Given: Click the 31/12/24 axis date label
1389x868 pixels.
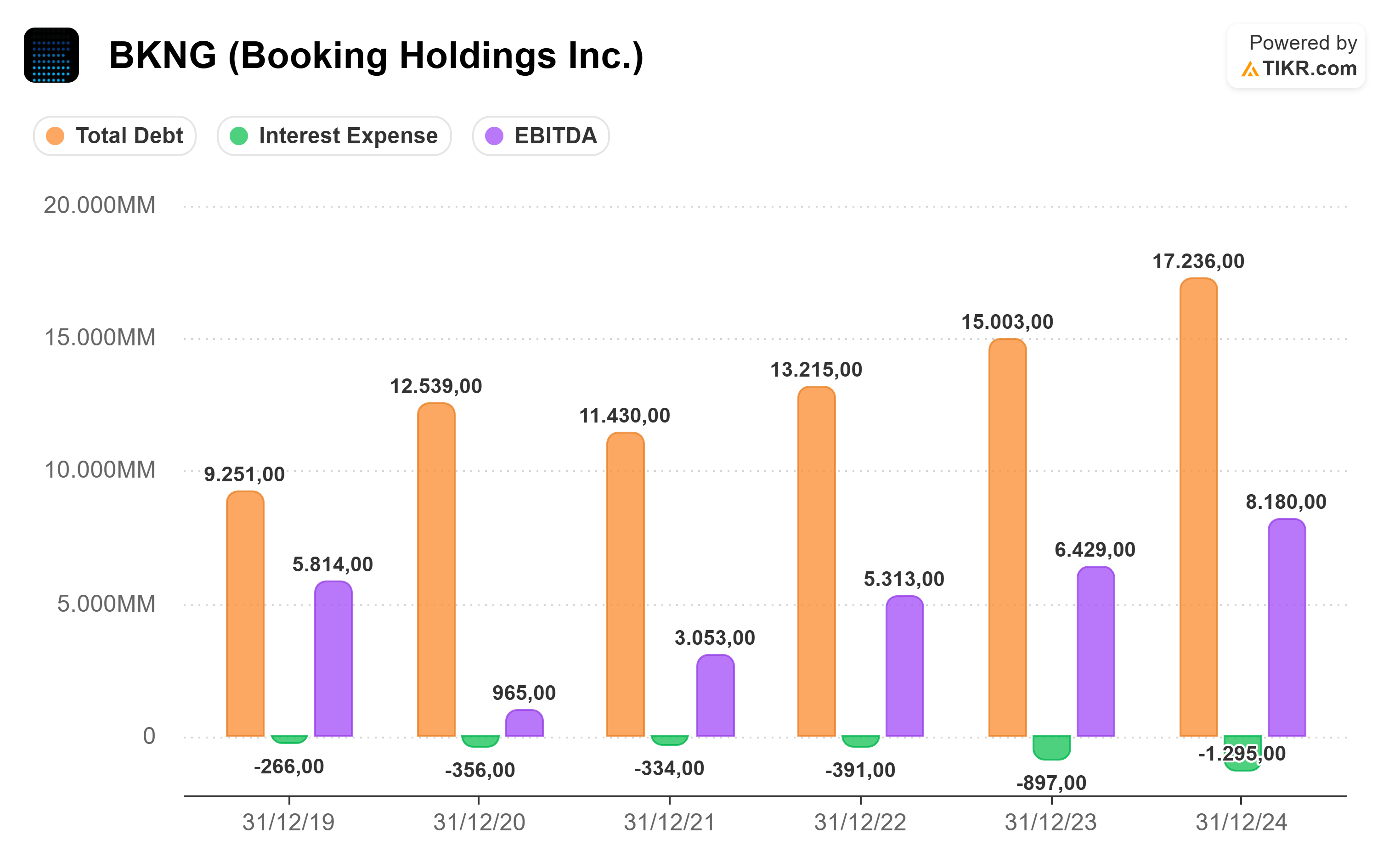Looking at the screenshot, I should tap(1241, 823).
